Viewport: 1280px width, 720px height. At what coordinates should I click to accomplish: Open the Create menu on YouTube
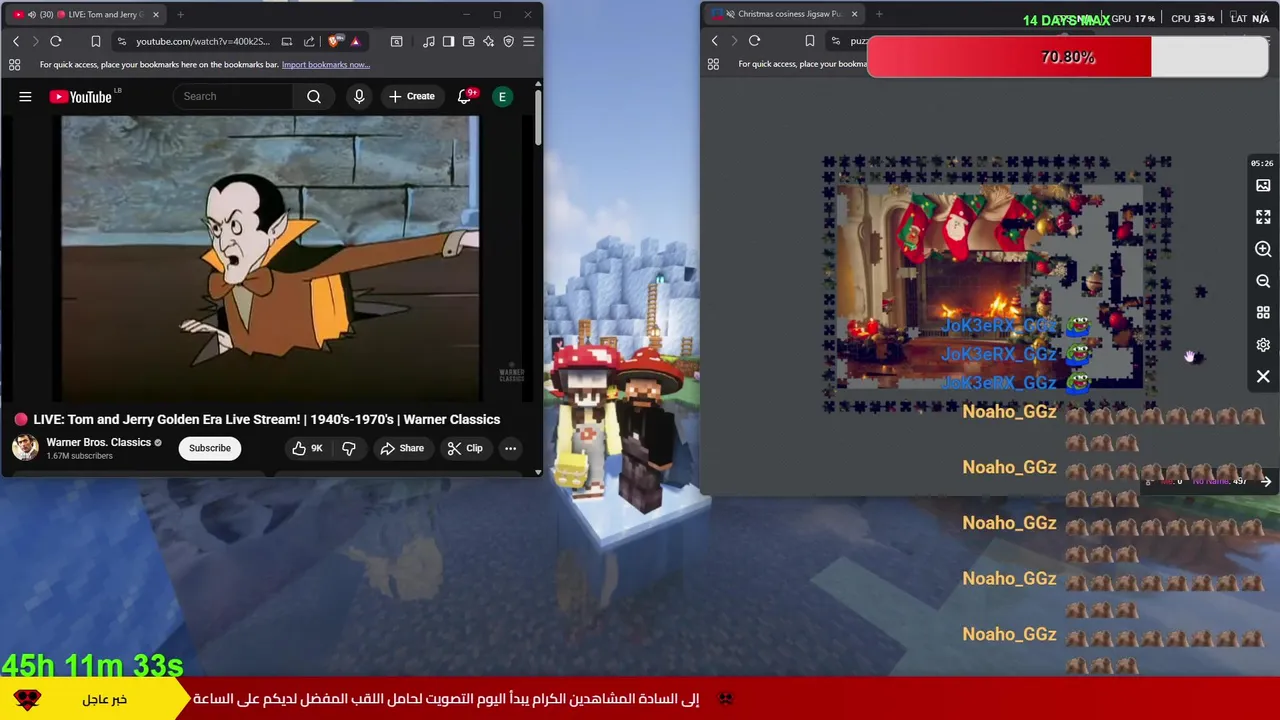point(412,97)
